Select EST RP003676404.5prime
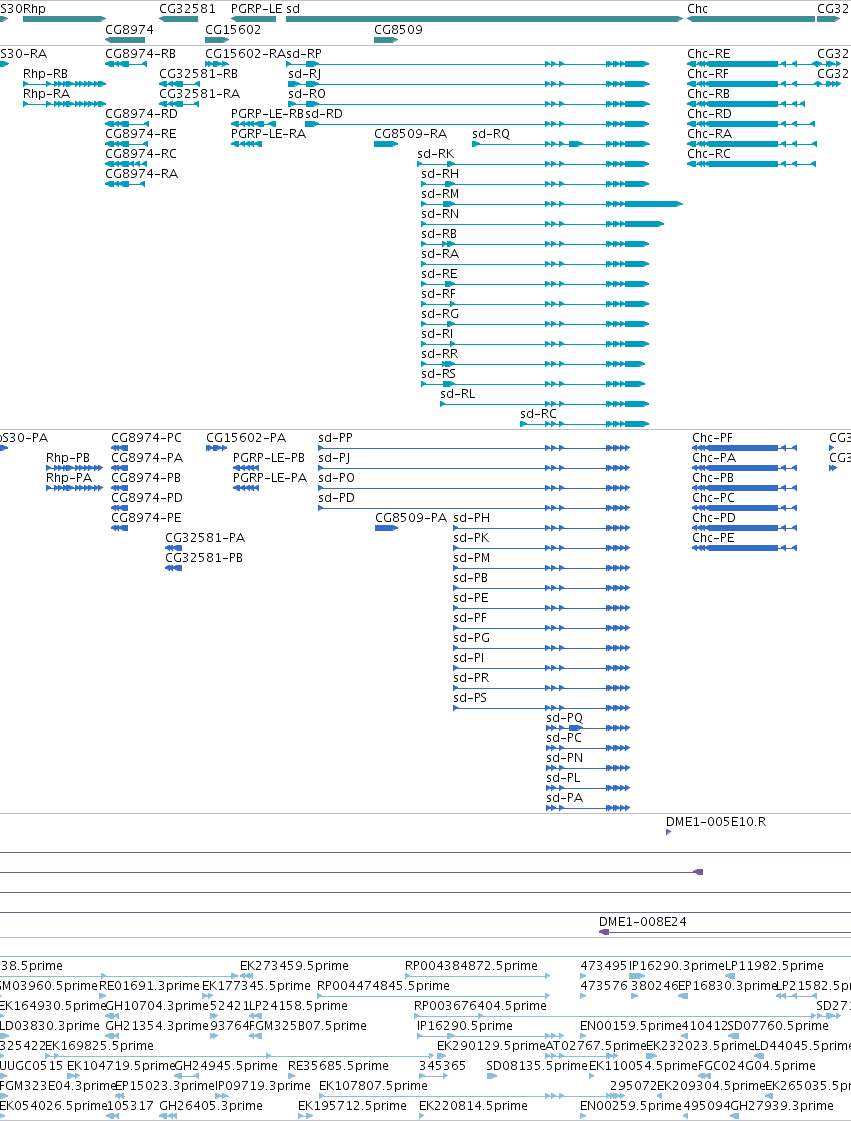 [481, 1006]
